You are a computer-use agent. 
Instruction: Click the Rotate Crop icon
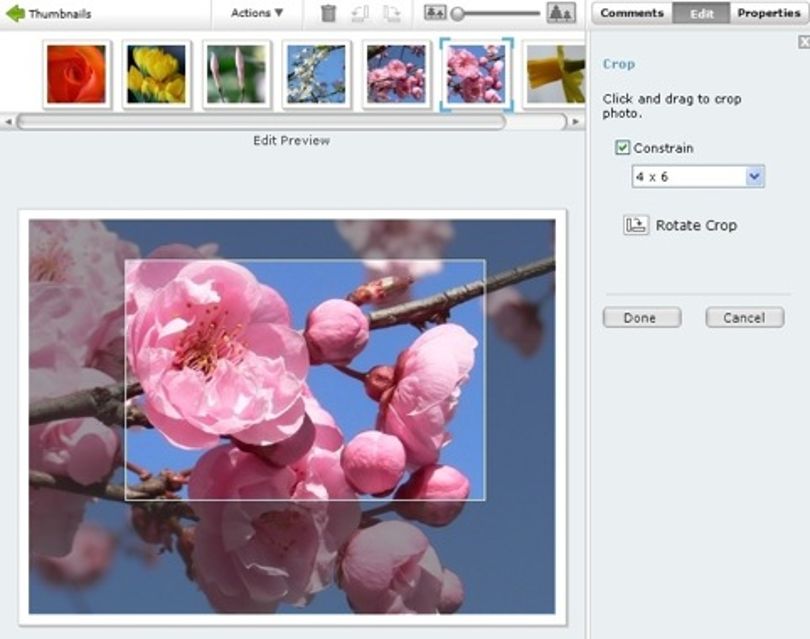pos(636,225)
